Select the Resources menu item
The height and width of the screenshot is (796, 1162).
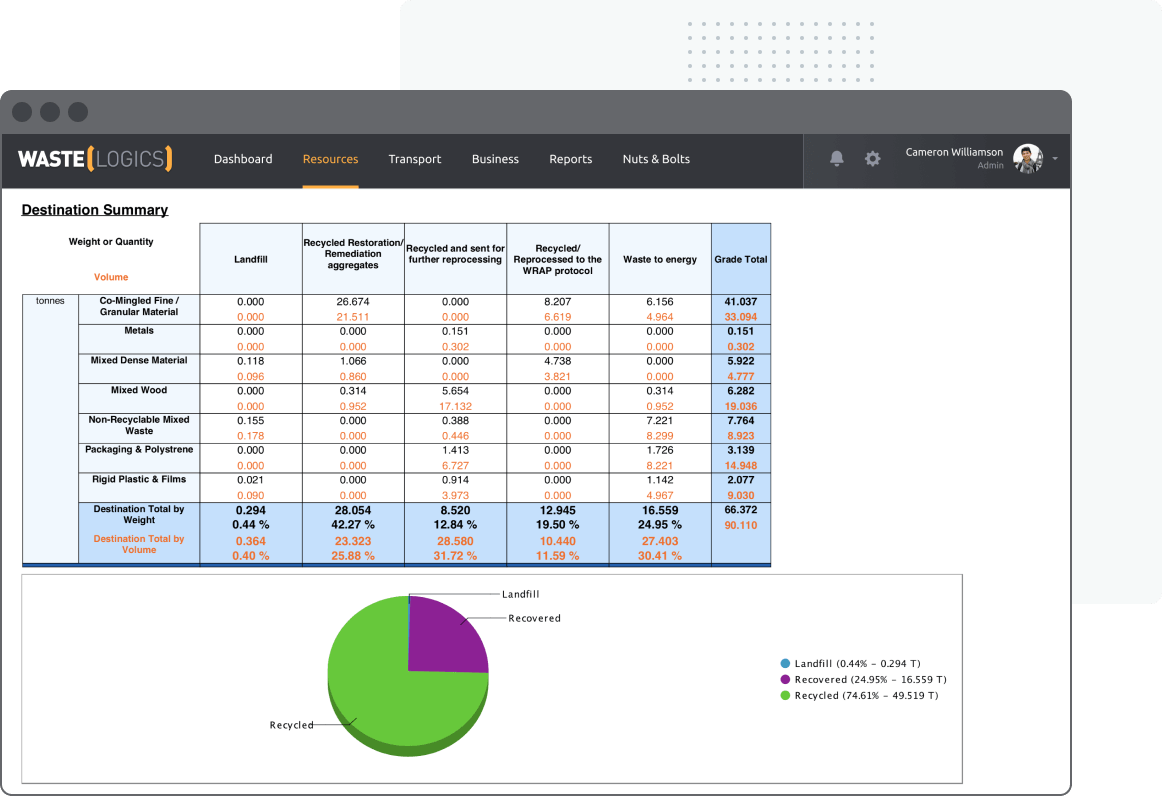(330, 159)
